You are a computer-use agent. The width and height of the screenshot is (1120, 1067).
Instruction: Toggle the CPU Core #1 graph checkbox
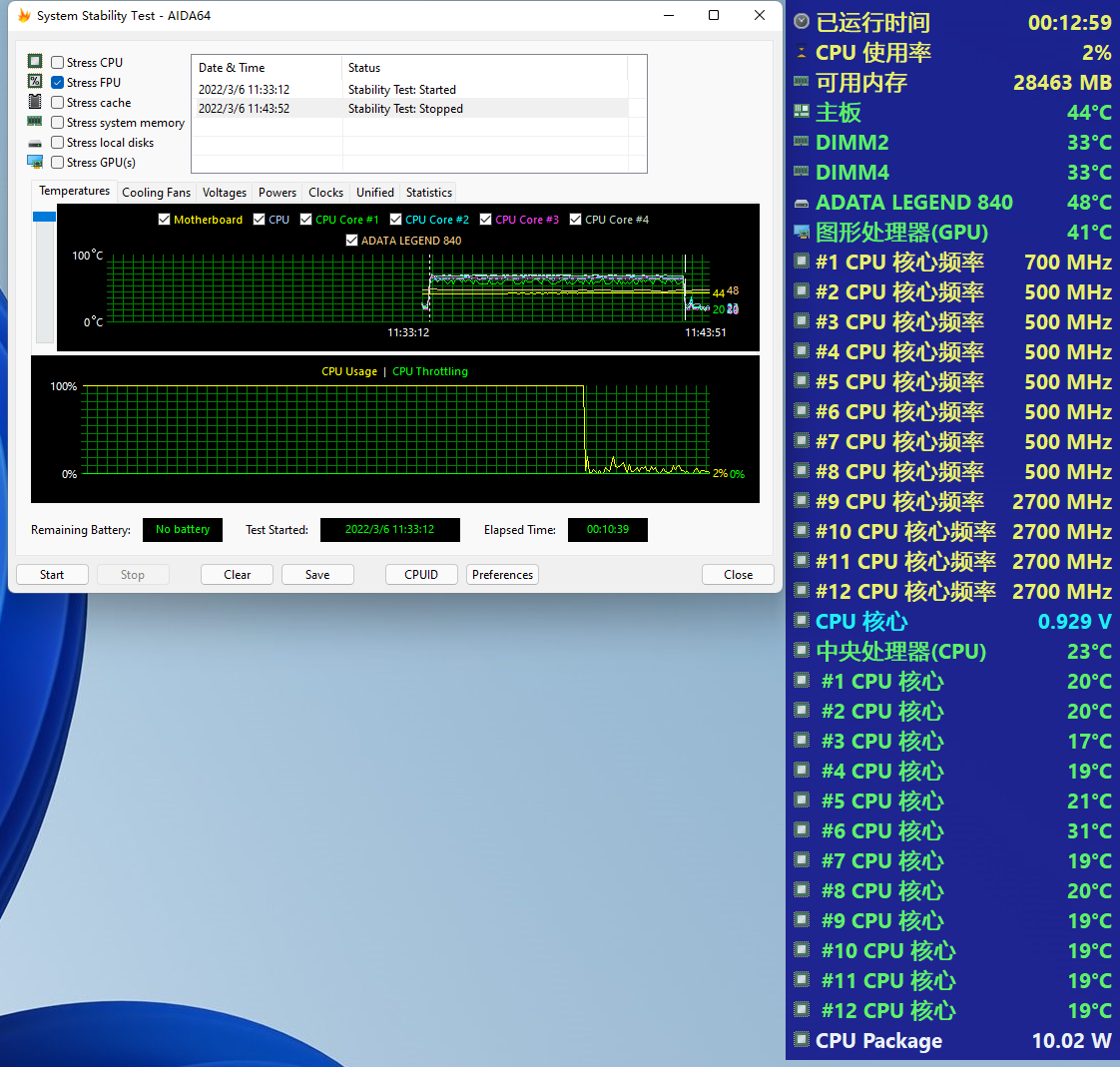click(305, 220)
